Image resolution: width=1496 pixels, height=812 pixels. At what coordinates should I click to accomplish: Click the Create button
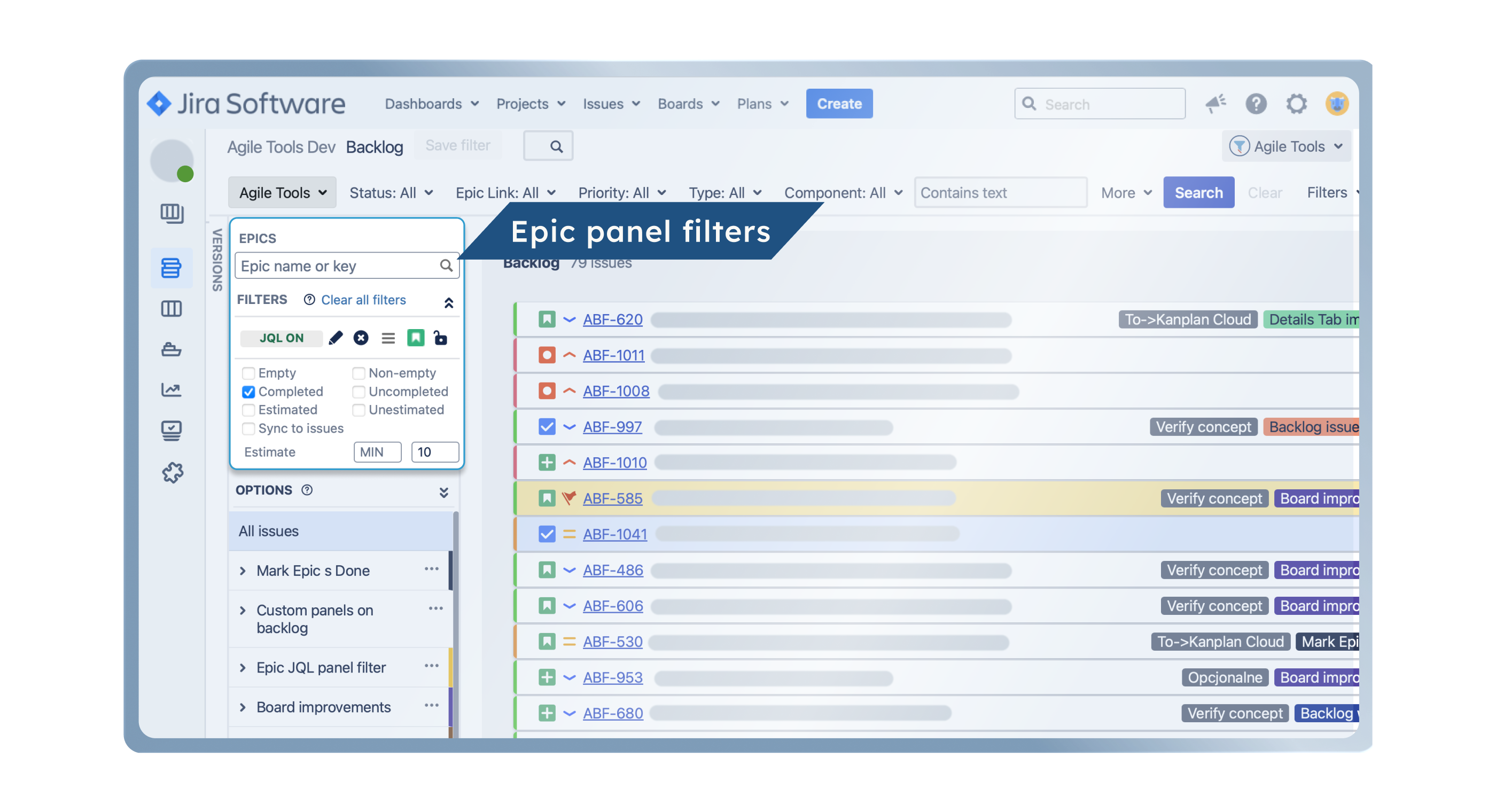click(839, 104)
